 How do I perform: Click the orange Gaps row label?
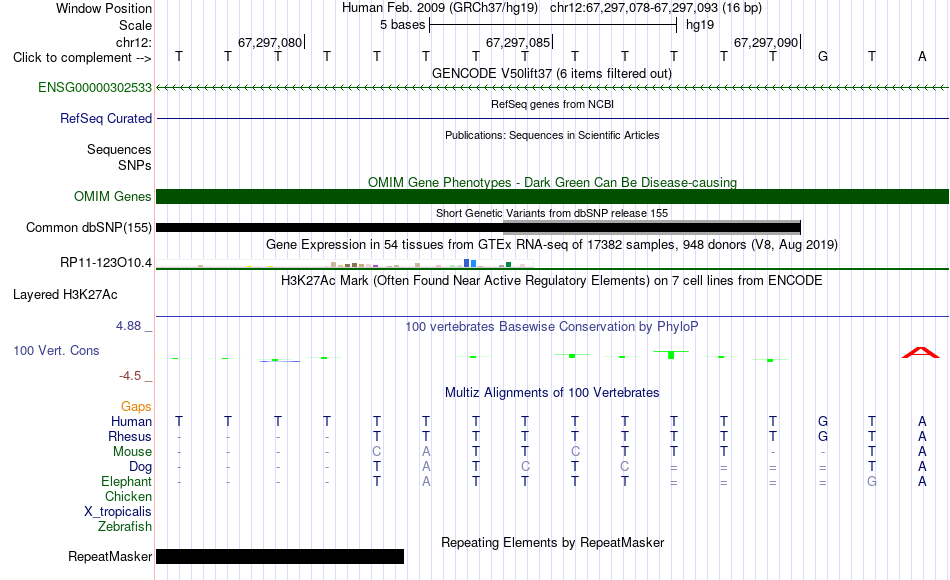click(136, 406)
